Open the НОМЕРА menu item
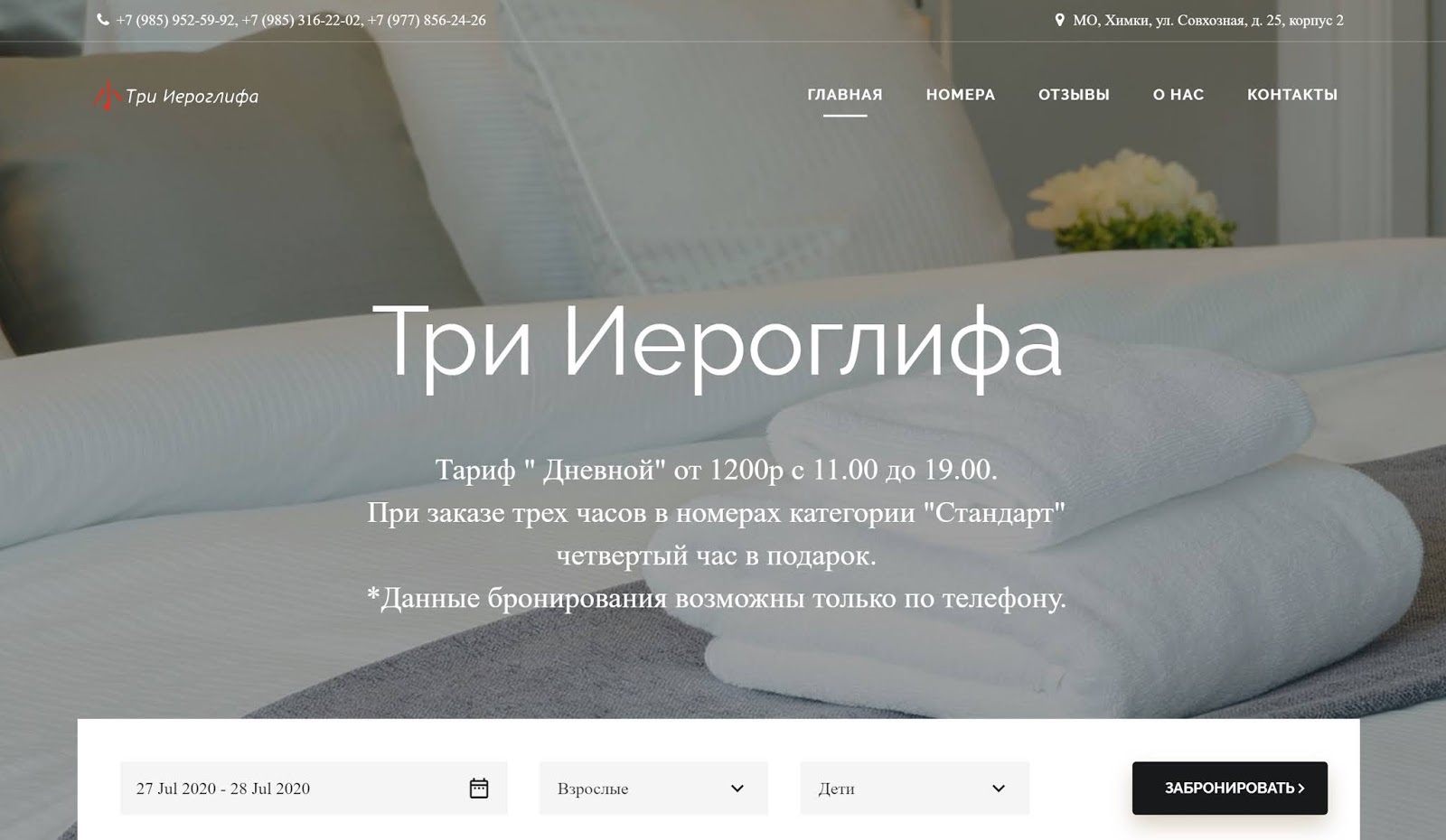This screenshot has width=1446, height=840. 961,95
